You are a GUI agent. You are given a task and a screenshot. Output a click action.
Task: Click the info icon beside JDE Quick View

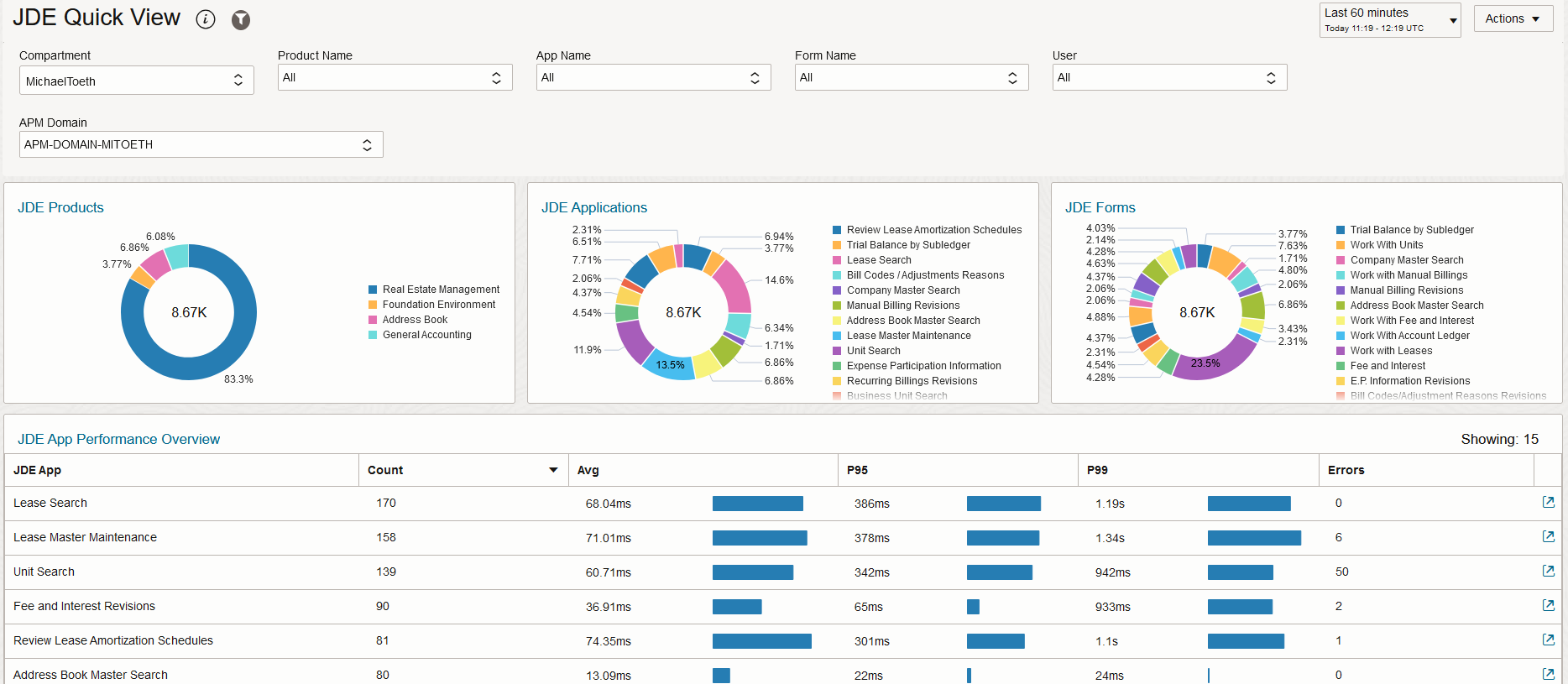[x=206, y=19]
